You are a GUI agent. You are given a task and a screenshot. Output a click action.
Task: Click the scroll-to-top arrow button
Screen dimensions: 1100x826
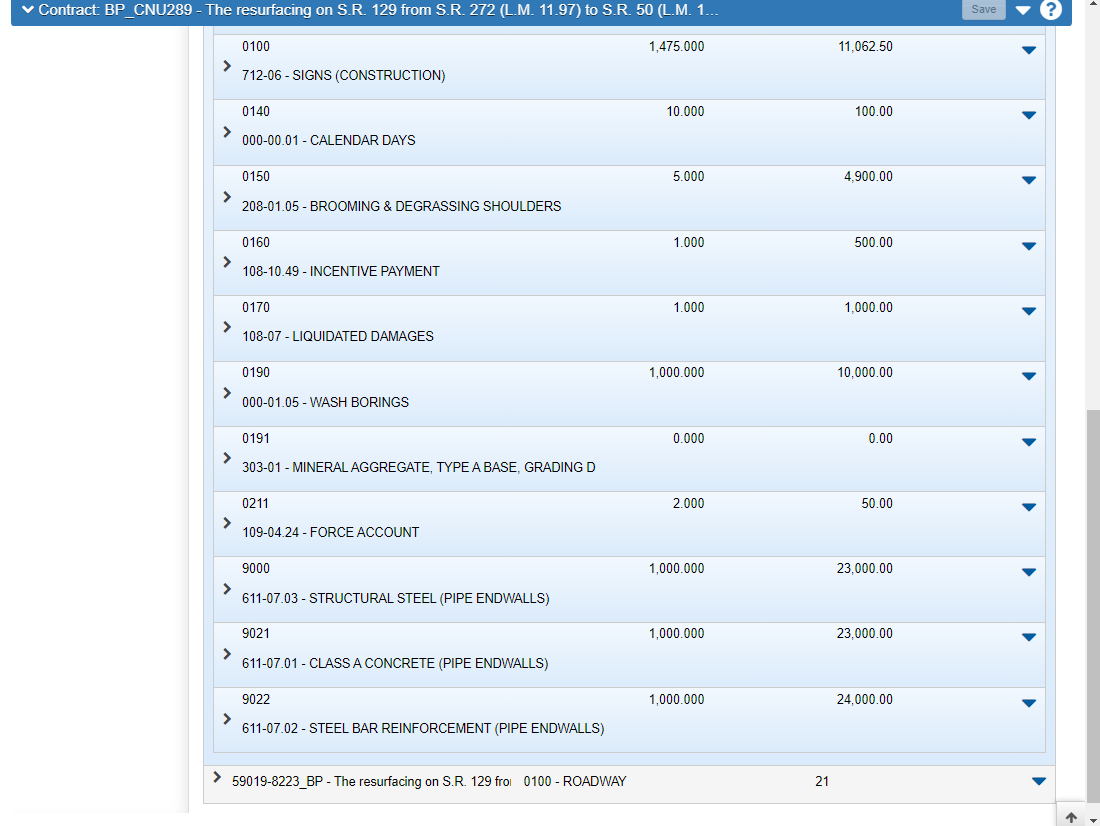(x=1071, y=816)
